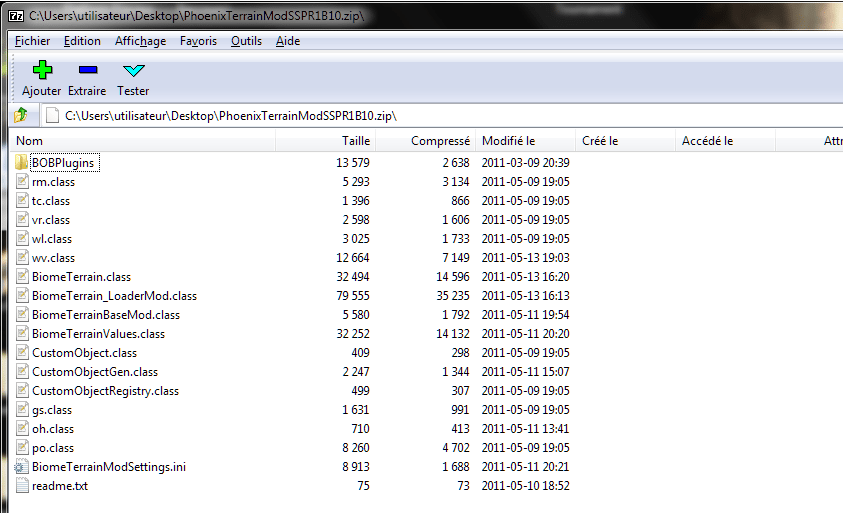
Task: Open the Affichage menu
Action: coord(140,41)
